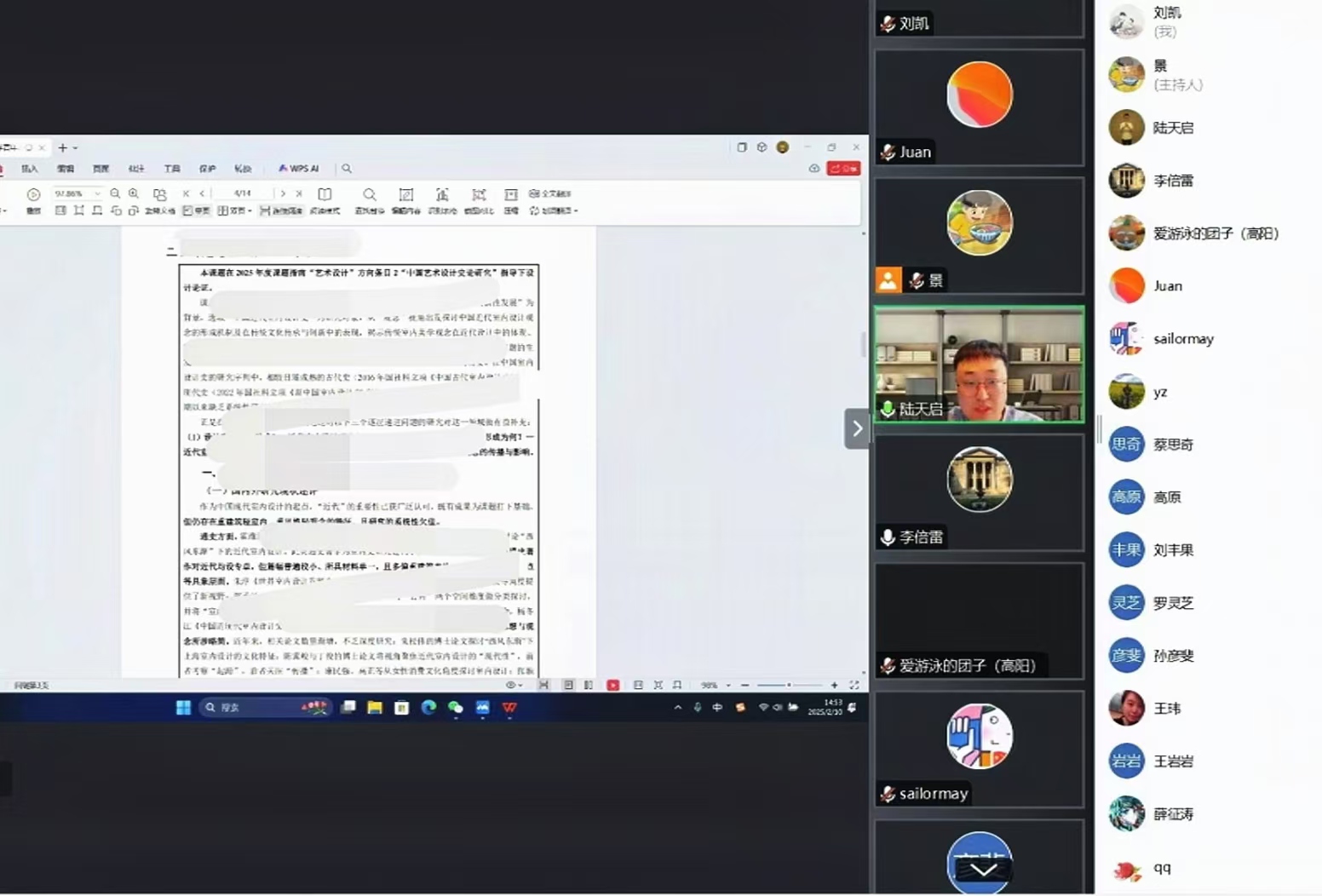Open File Explorer from taskbar
Screen dimensions: 1322x896
[x=375, y=707]
